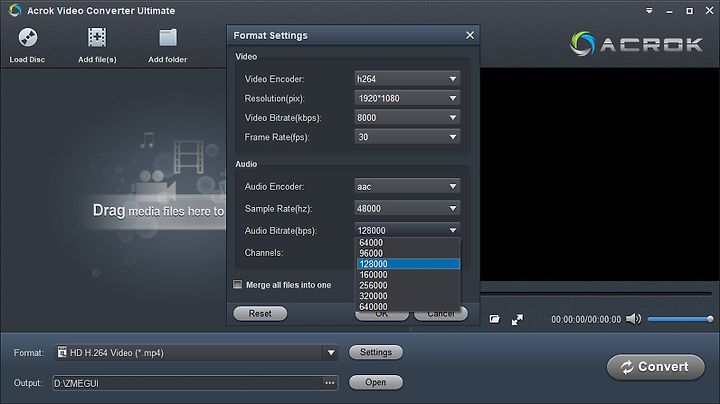
Task: Click the timecode 00:00:00/00:00:00
Action: pyautogui.click(x=586, y=320)
